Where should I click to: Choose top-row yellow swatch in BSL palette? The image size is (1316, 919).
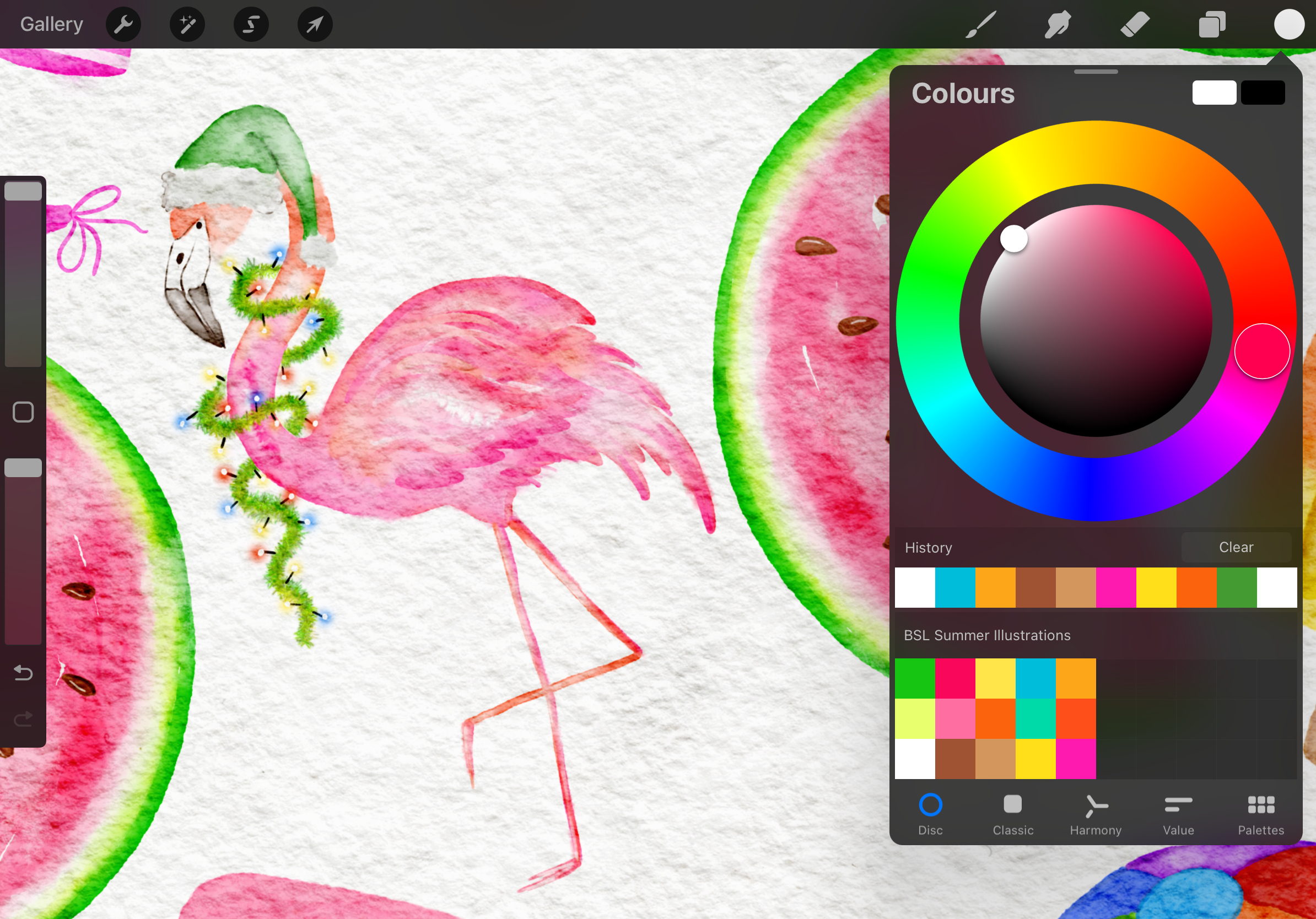pyautogui.click(x=996, y=678)
